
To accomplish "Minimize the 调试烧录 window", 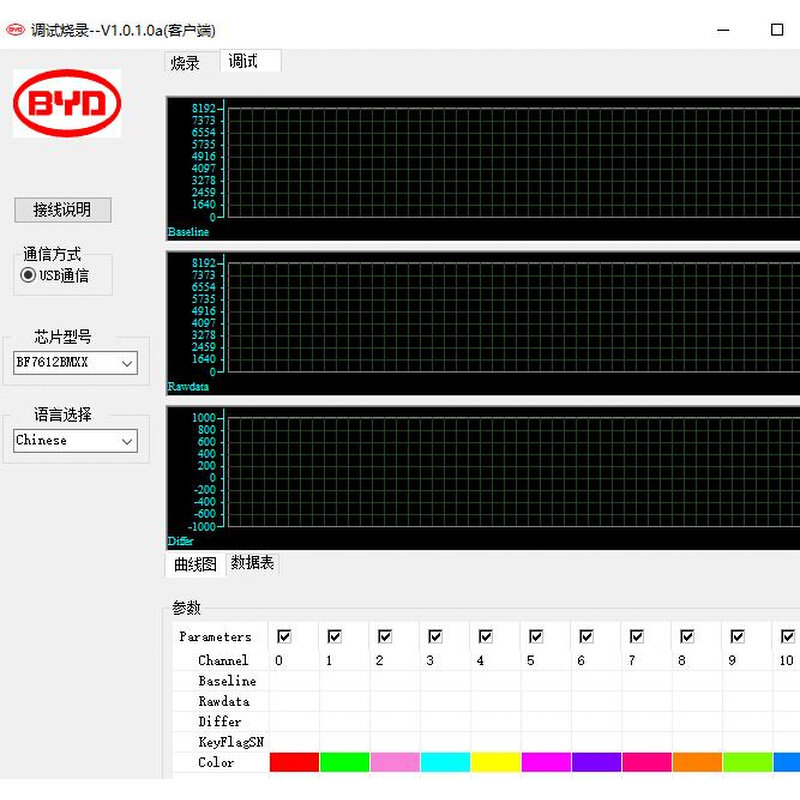I will [x=723, y=30].
